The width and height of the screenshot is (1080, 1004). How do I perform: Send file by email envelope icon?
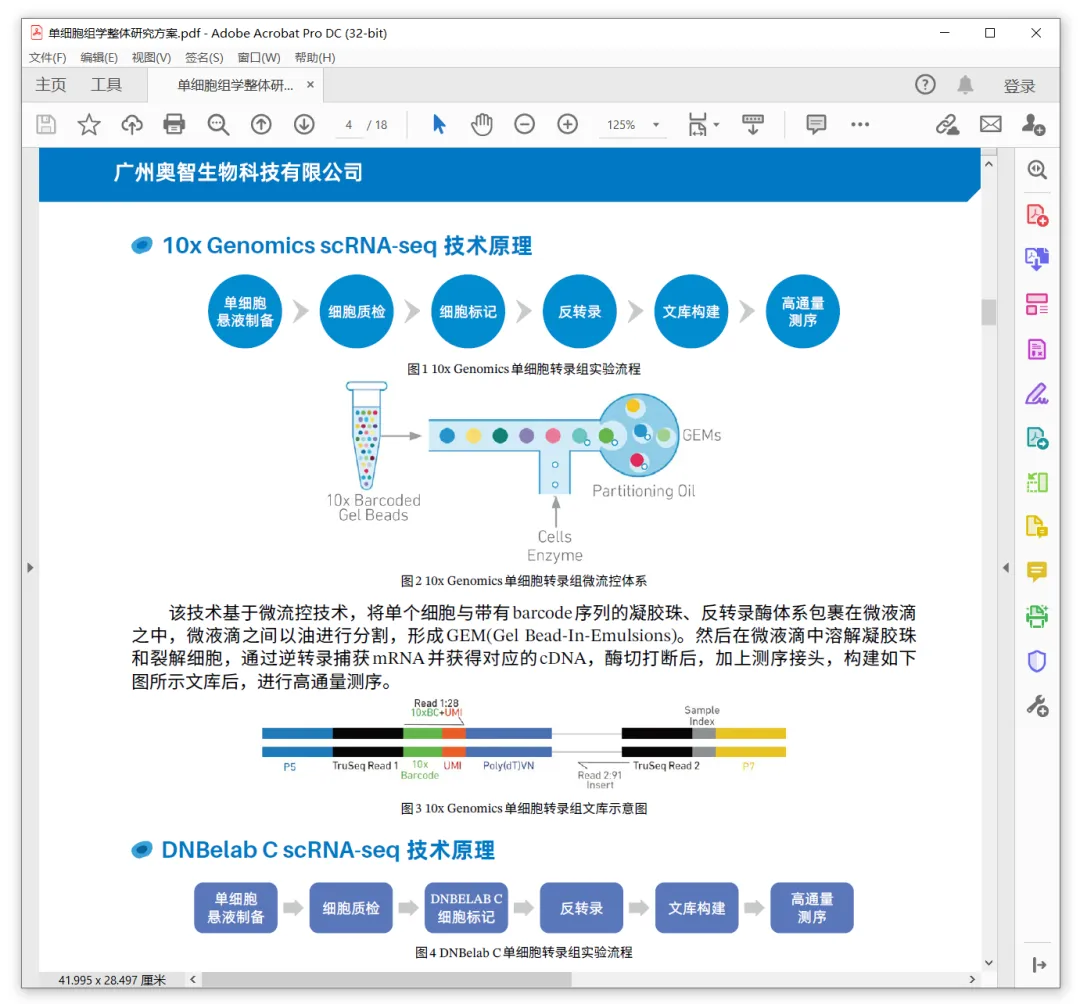[990, 125]
